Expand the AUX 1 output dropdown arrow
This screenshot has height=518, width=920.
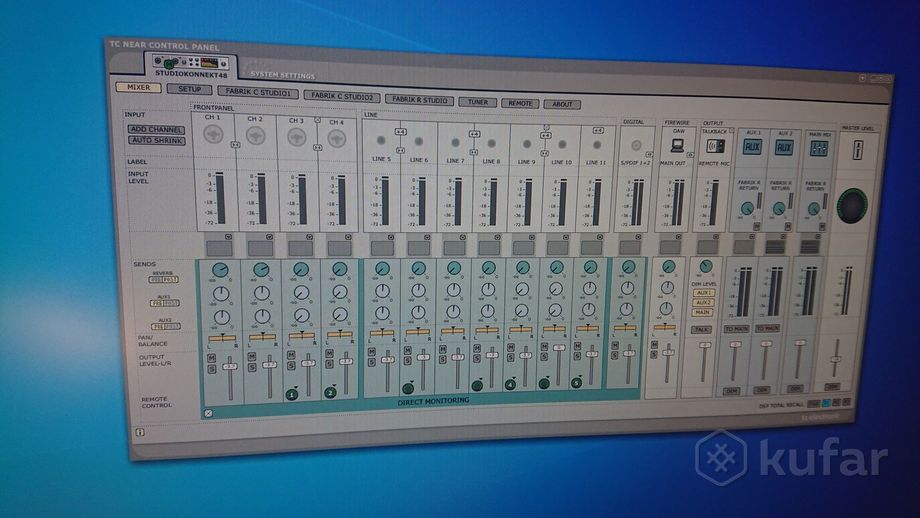pyautogui.click(x=752, y=237)
